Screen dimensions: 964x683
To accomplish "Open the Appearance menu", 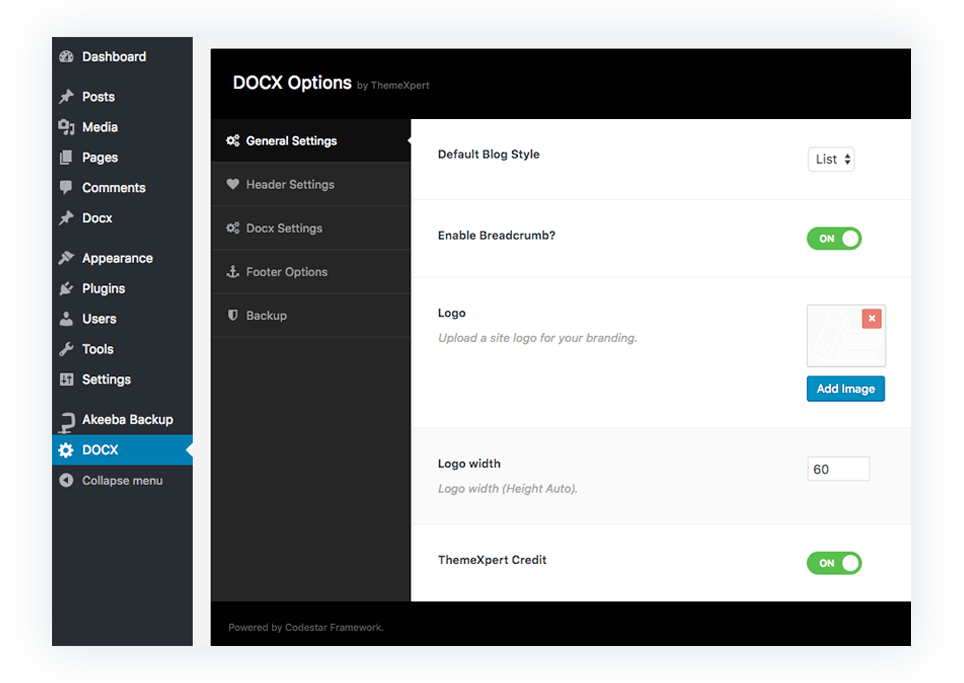I will (122, 258).
